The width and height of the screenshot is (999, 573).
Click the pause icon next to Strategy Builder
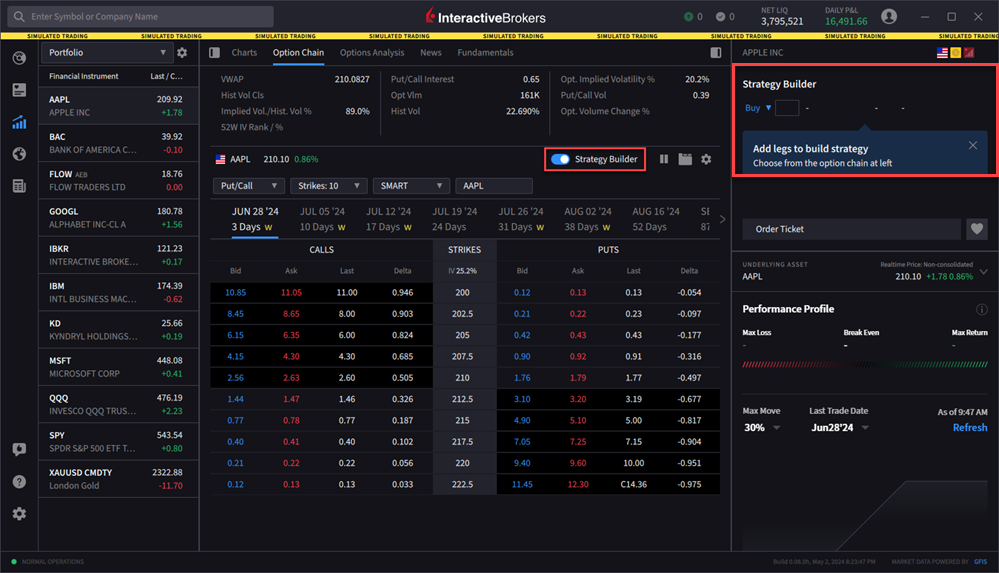[x=664, y=159]
